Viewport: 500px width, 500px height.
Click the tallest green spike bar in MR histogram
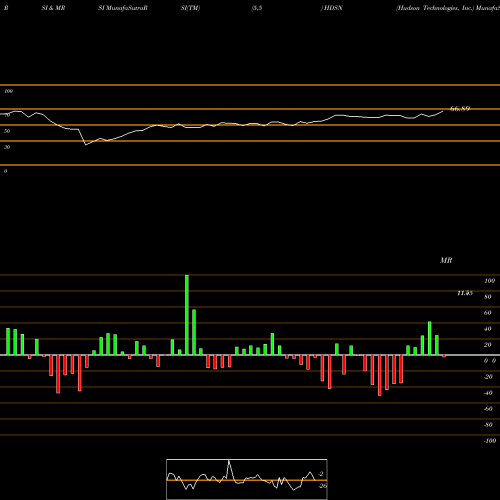(187, 315)
